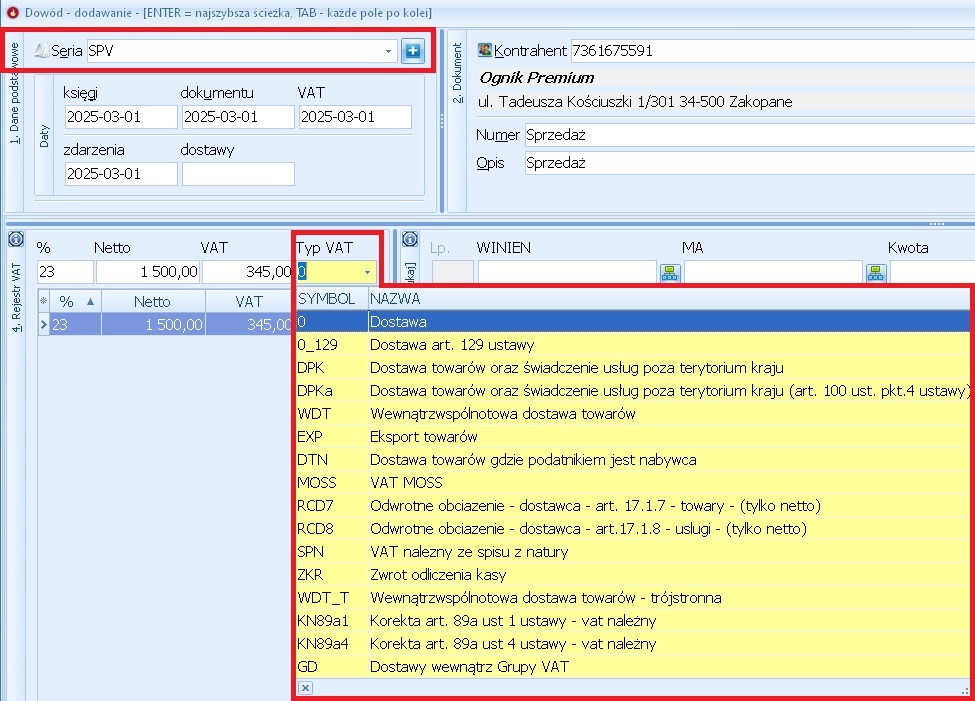The height and width of the screenshot is (701, 975).
Task: Select '0 Dostawa' in the Typ VAT list
Action: [x=633, y=322]
